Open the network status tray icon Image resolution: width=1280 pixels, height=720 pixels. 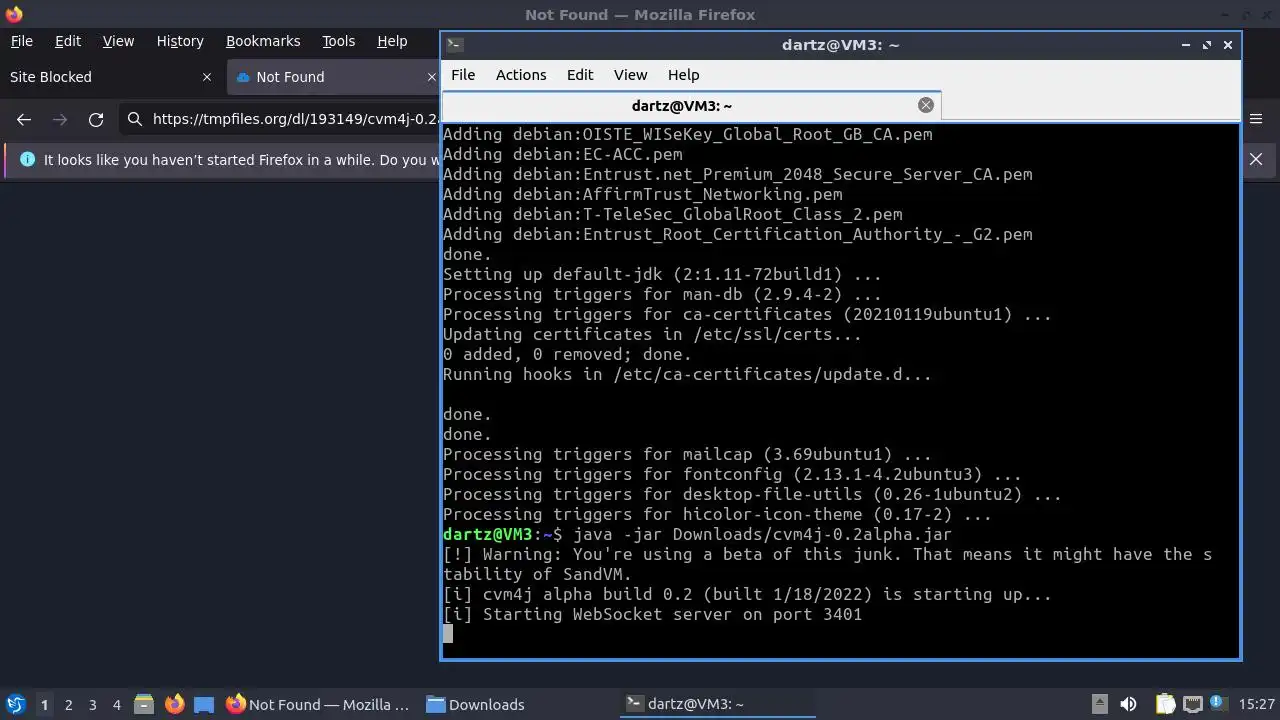1192,704
